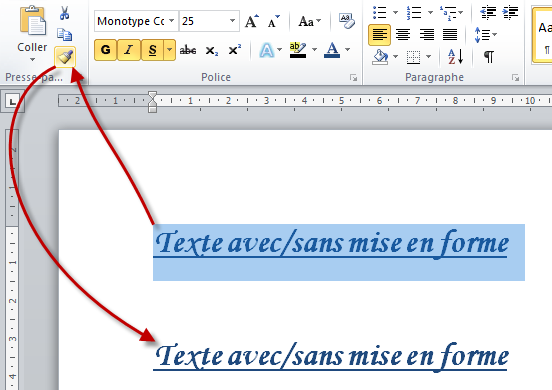Cut selection with the scissors icon
The width and height of the screenshot is (552, 390).
point(64,13)
